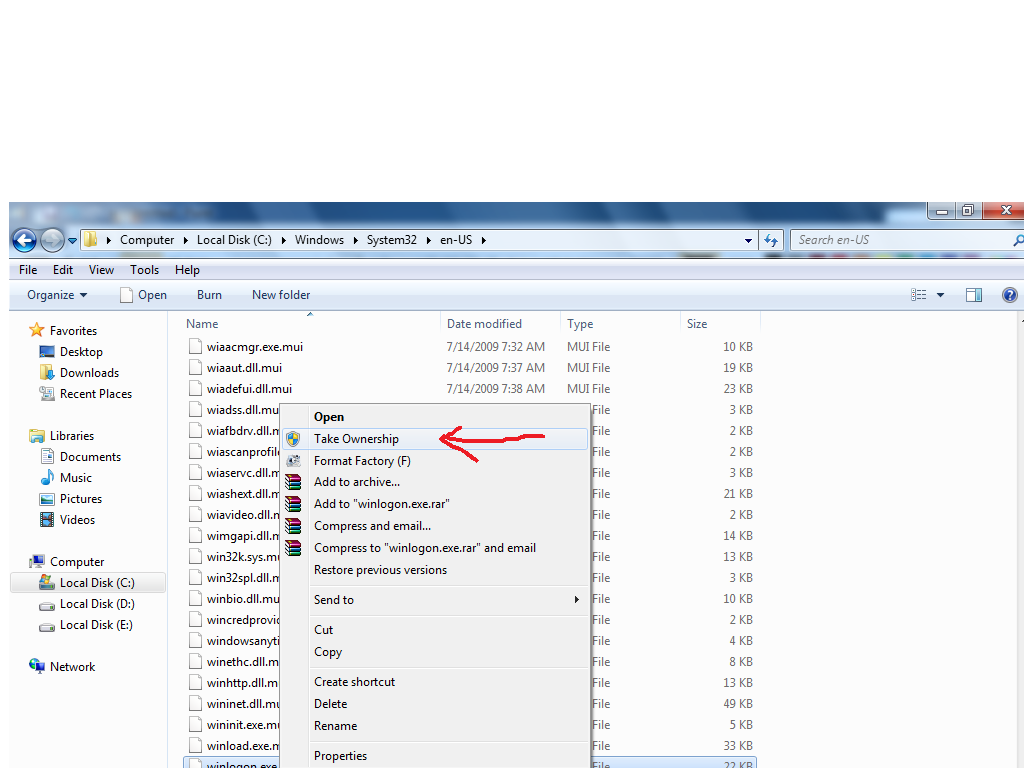Choose Take Ownership in context menu
This screenshot has width=1024, height=768.
tap(434, 439)
